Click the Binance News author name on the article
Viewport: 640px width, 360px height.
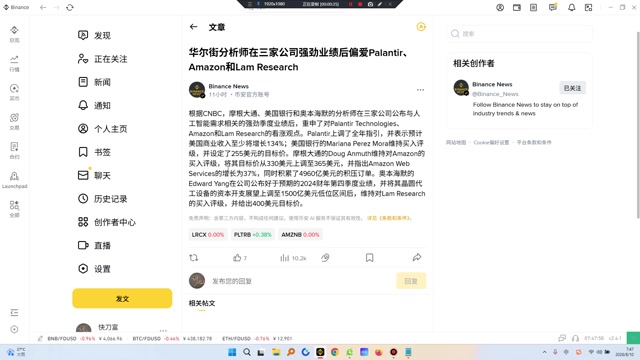(229, 86)
